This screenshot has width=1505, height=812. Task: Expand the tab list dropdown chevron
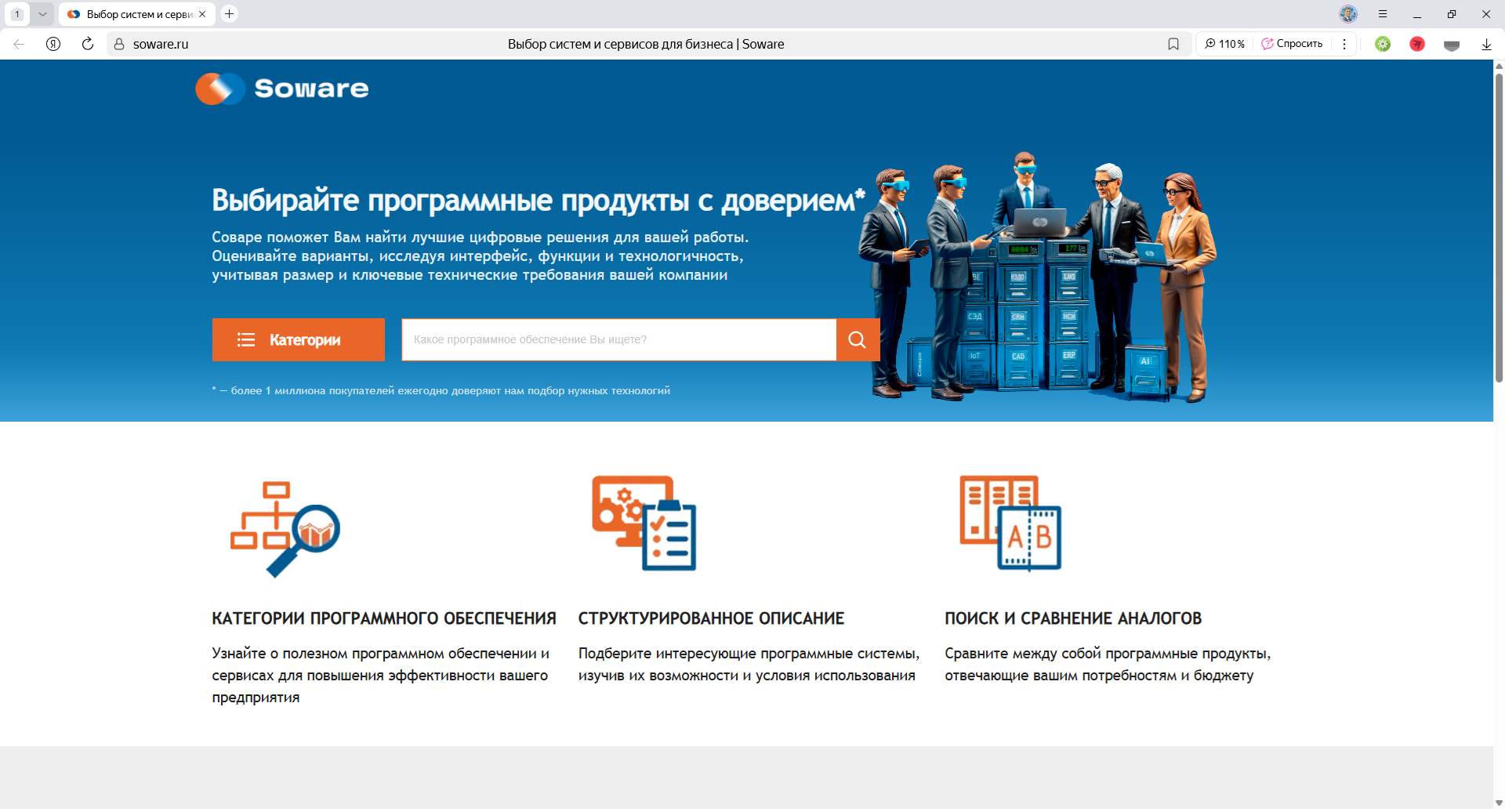pos(42,14)
